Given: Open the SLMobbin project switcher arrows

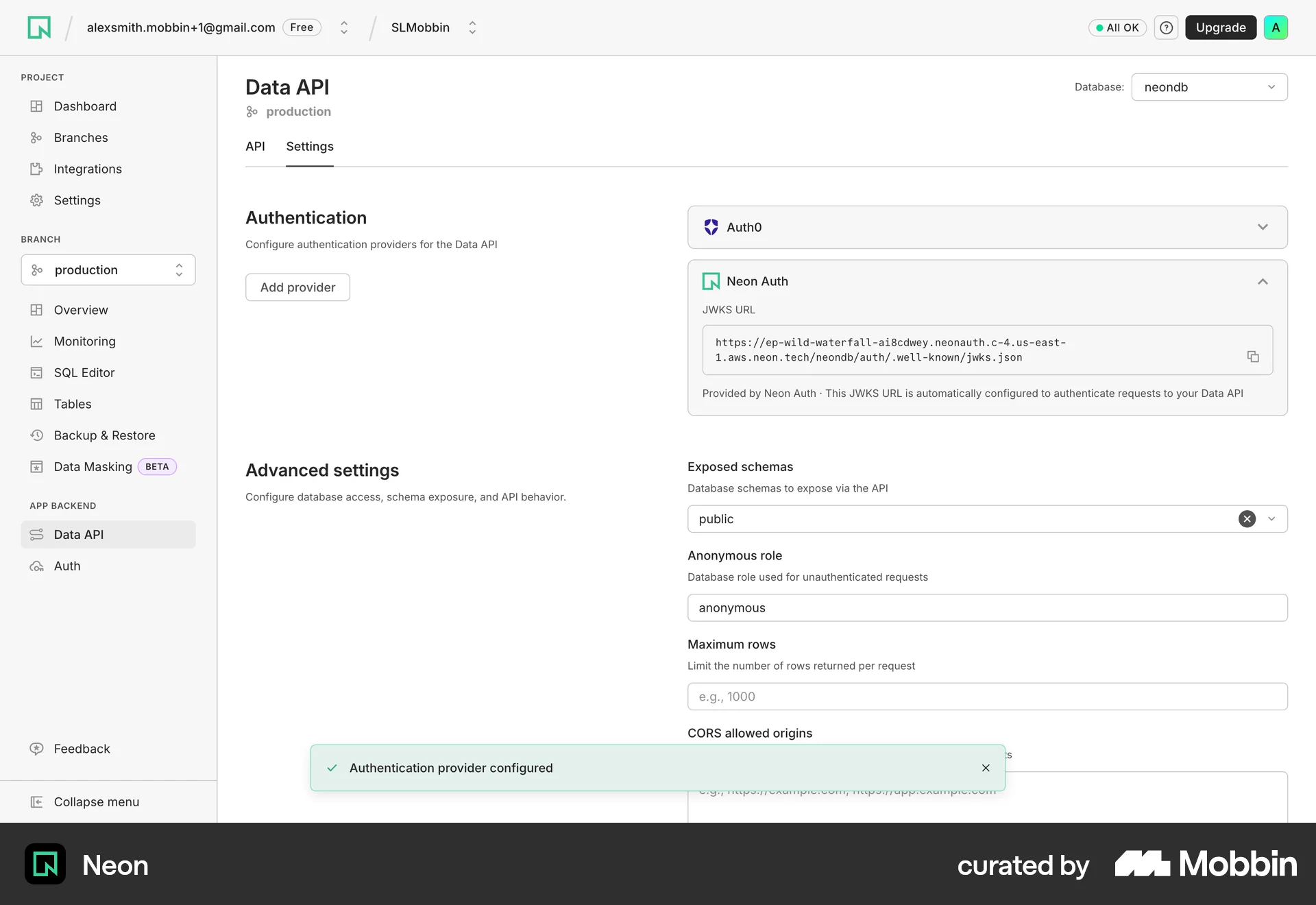Looking at the screenshot, I should click(472, 27).
